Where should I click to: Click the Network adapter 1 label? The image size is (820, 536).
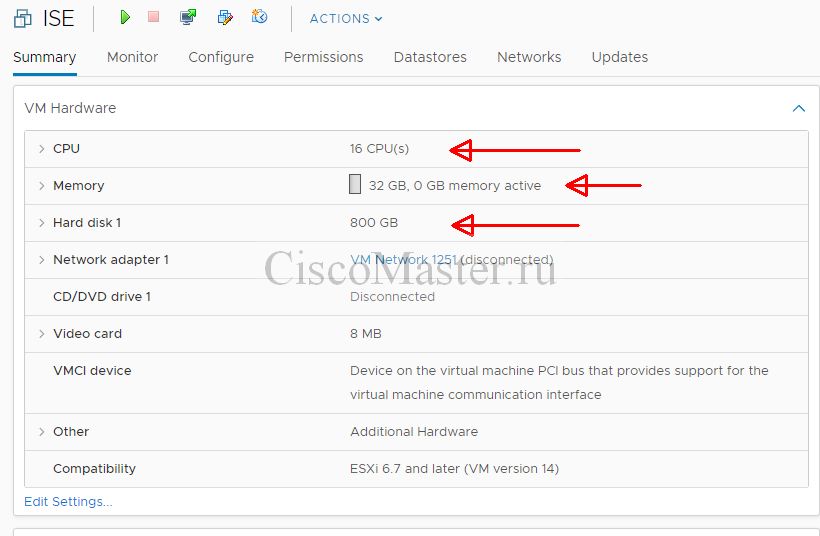click(111, 260)
